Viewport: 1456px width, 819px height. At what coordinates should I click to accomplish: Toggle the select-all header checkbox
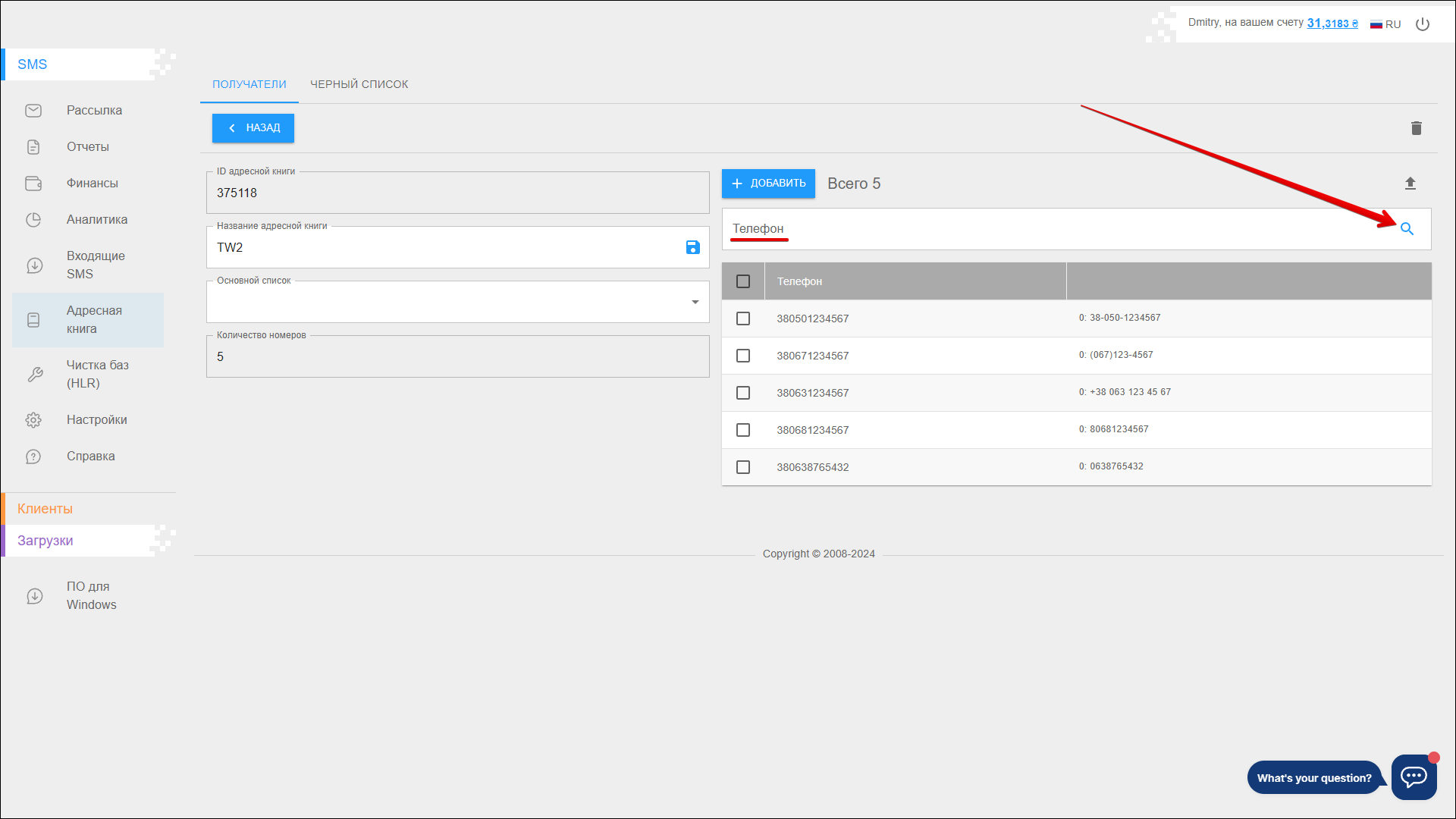point(743,281)
